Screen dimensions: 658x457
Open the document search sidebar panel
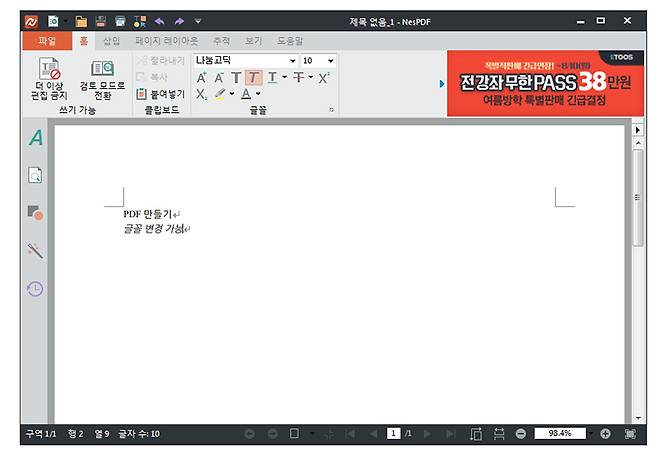35,175
